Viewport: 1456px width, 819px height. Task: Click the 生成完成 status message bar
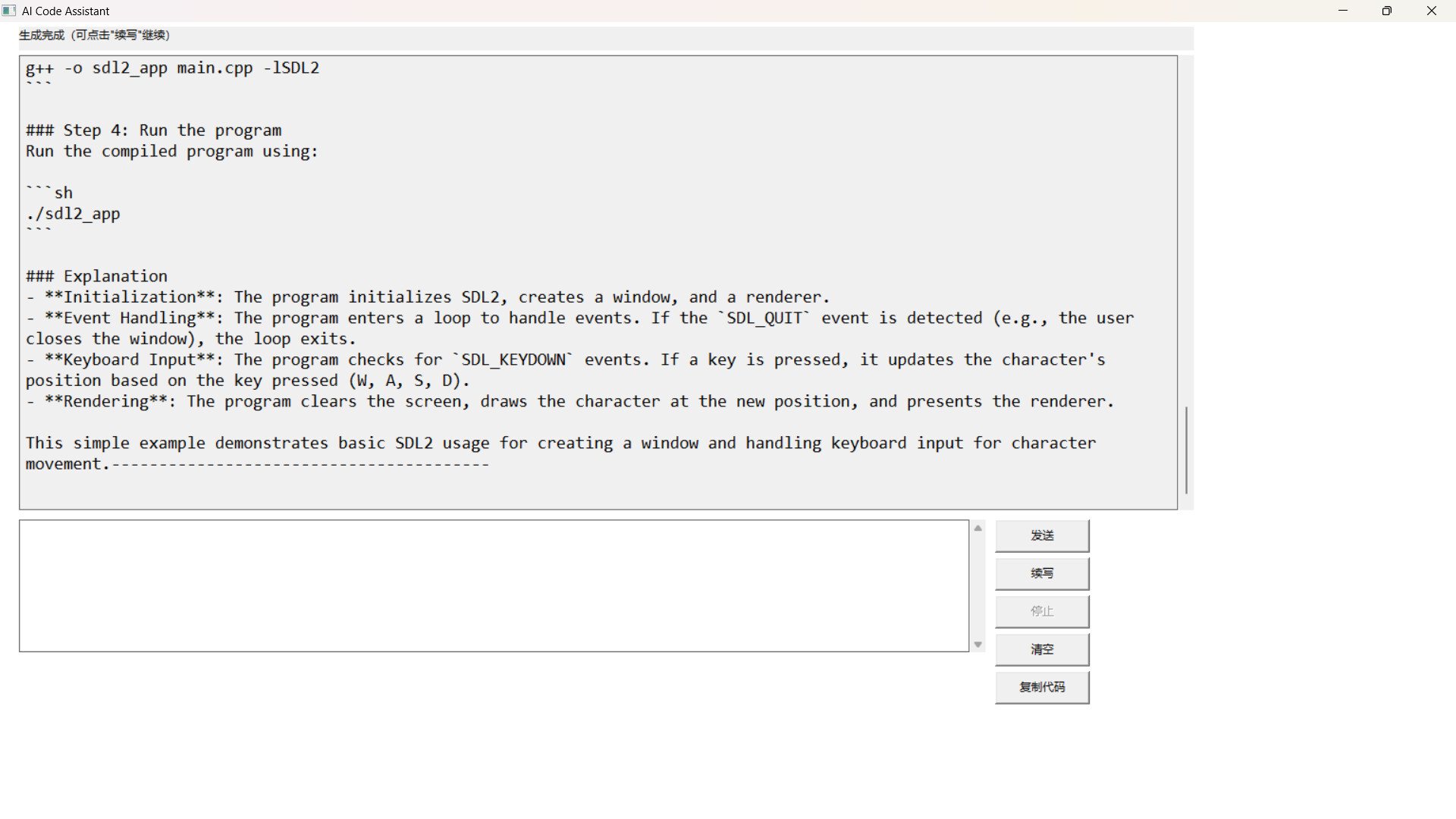(94, 35)
